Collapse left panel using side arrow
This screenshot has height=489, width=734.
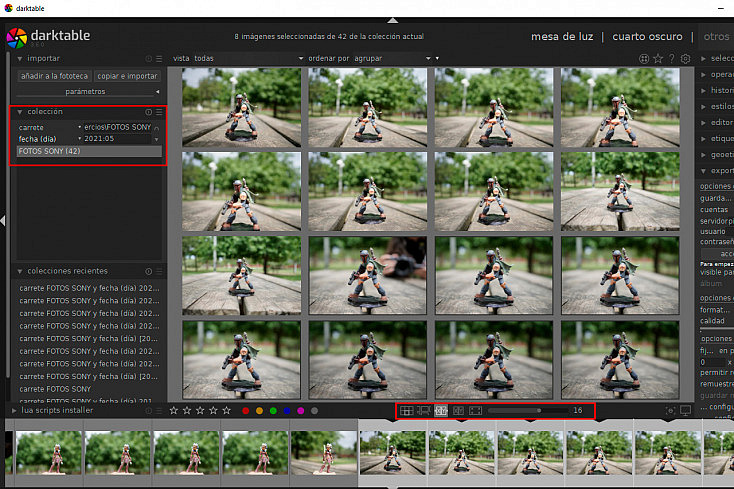(3, 220)
